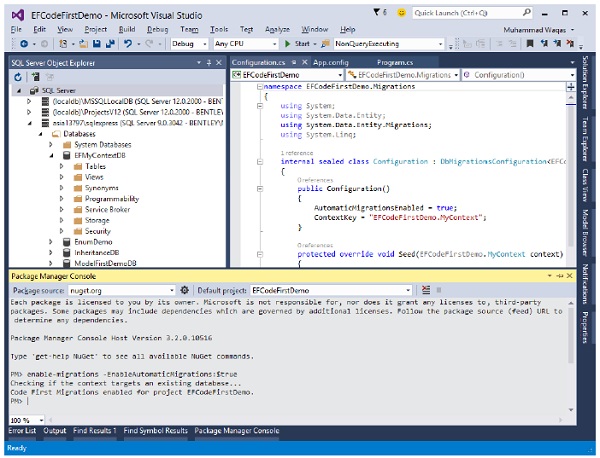Switch to the Error List tab
Viewport: 600px width, 458px height.
pos(22,430)
